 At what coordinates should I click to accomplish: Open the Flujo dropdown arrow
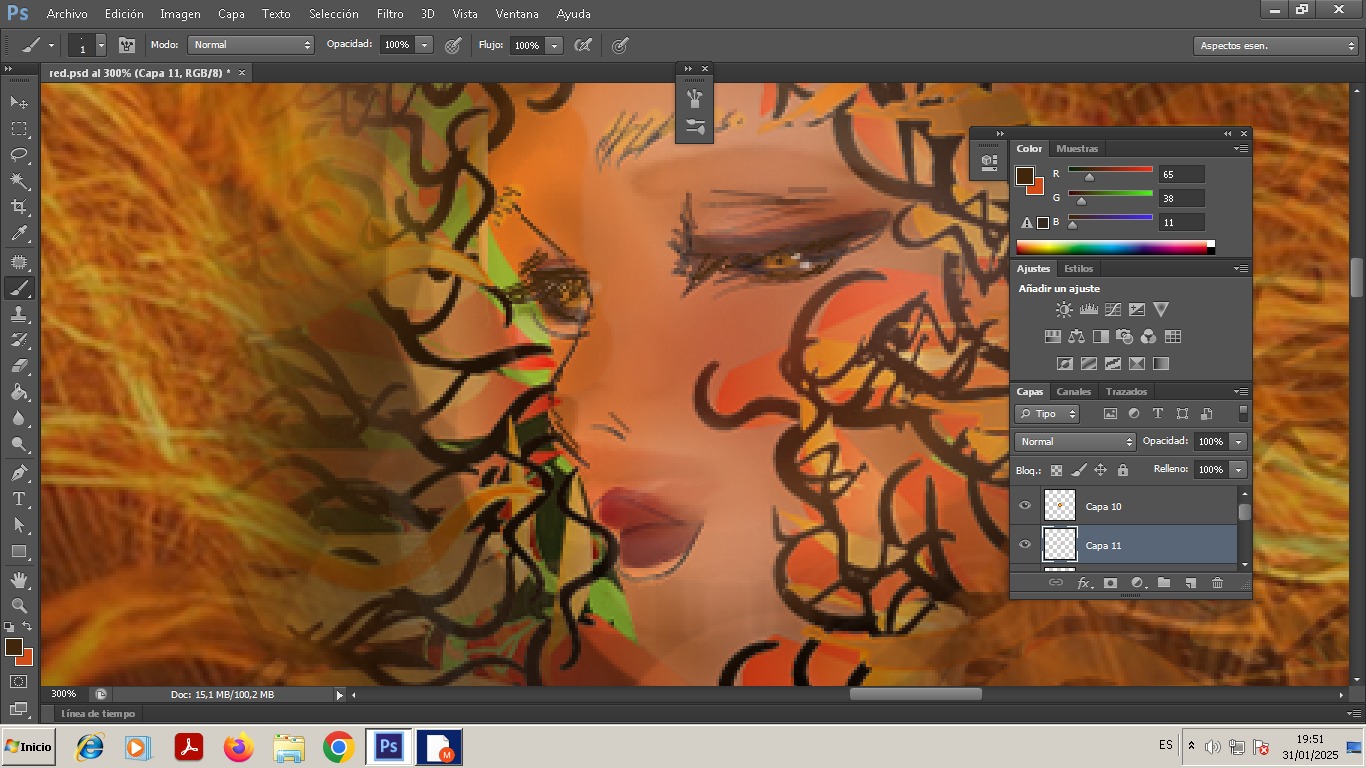click(554, 45)
